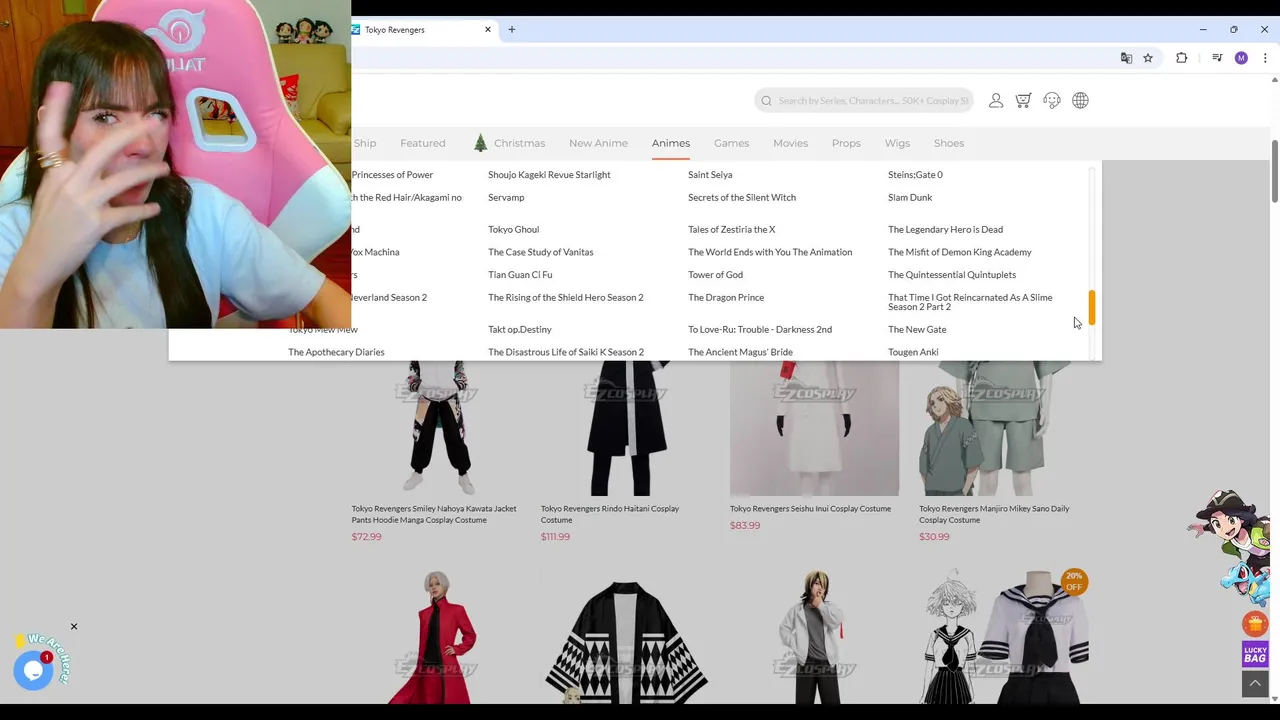The width and height of the screenshot is (1280, 720).
Task: Open the customer support headset icon
Action: pos(1052,100)
